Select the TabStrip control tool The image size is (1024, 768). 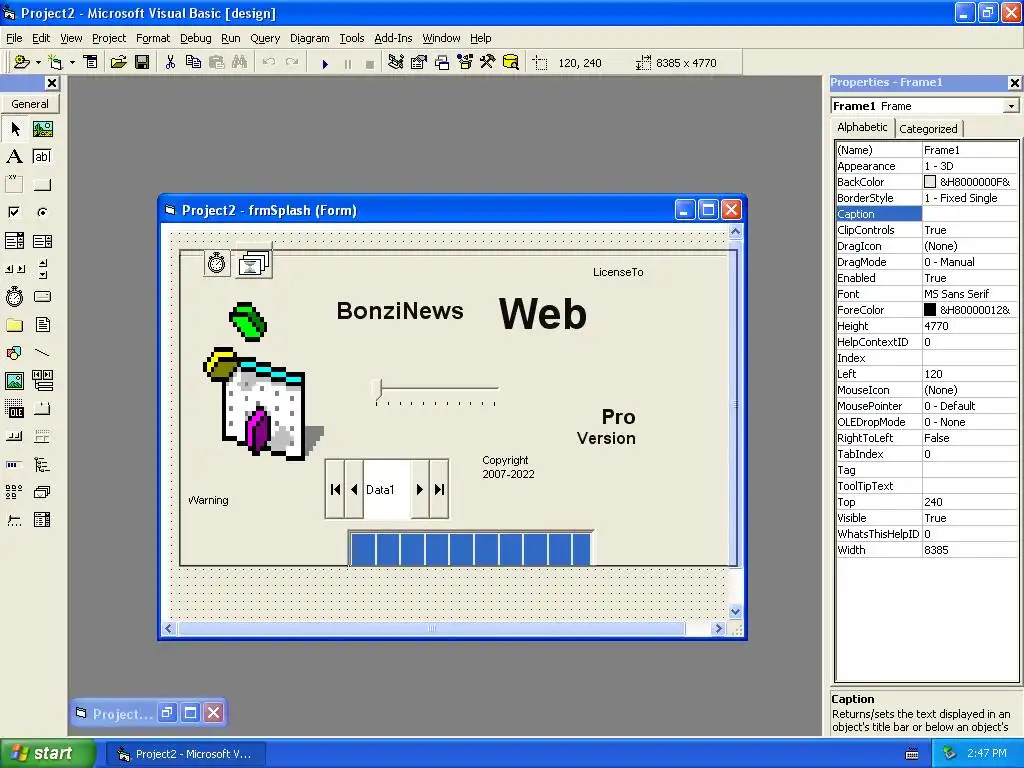pyautogui.click(x=42, y=409)
